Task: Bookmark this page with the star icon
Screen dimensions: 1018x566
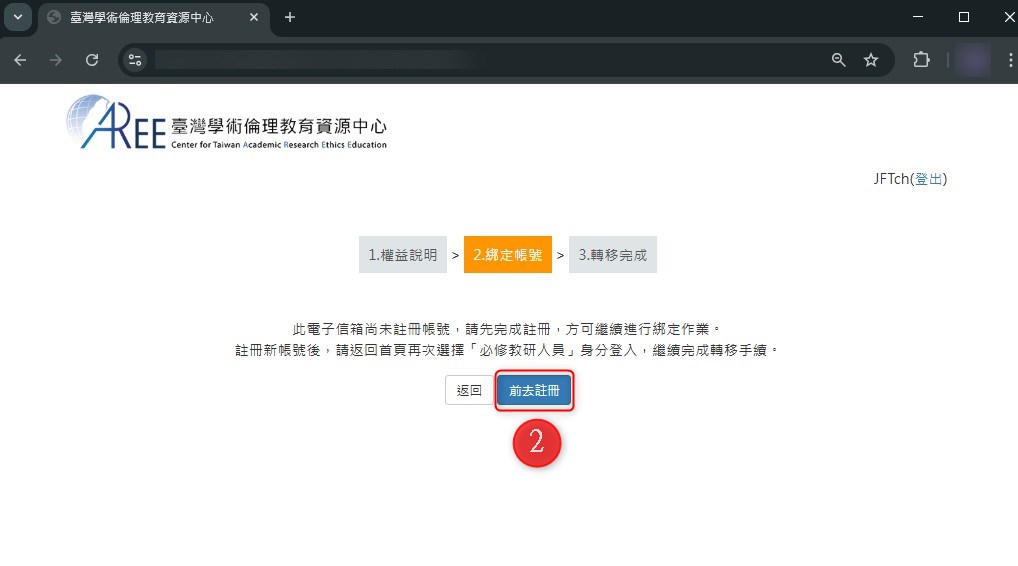Action: click(871, 60)
